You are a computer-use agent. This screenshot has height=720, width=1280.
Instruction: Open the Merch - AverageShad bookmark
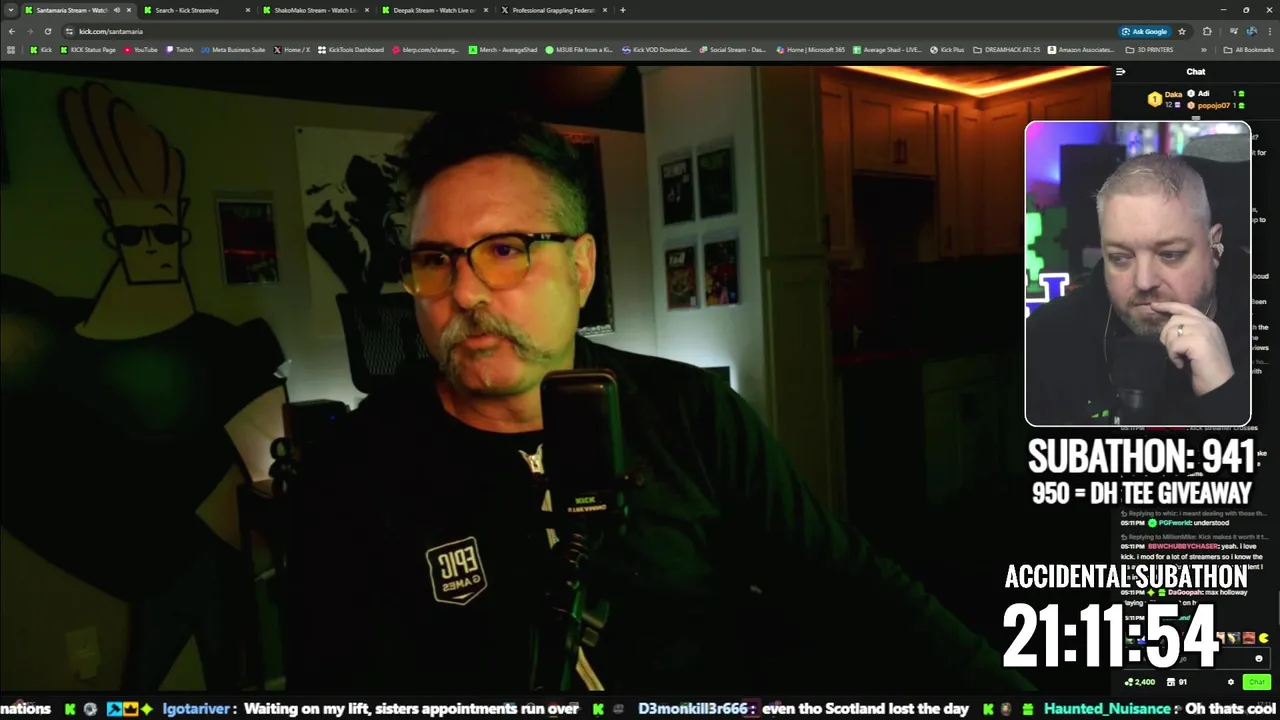tap(503, 49)
